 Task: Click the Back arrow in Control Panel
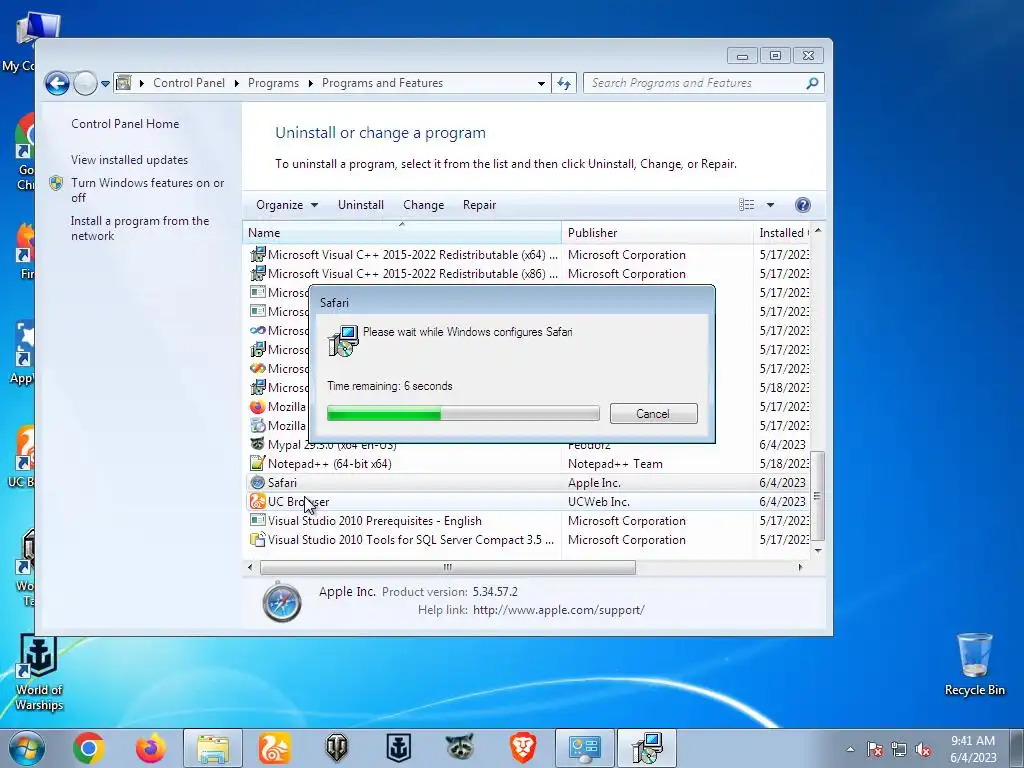pyautogui.click(x=57, y=84)
